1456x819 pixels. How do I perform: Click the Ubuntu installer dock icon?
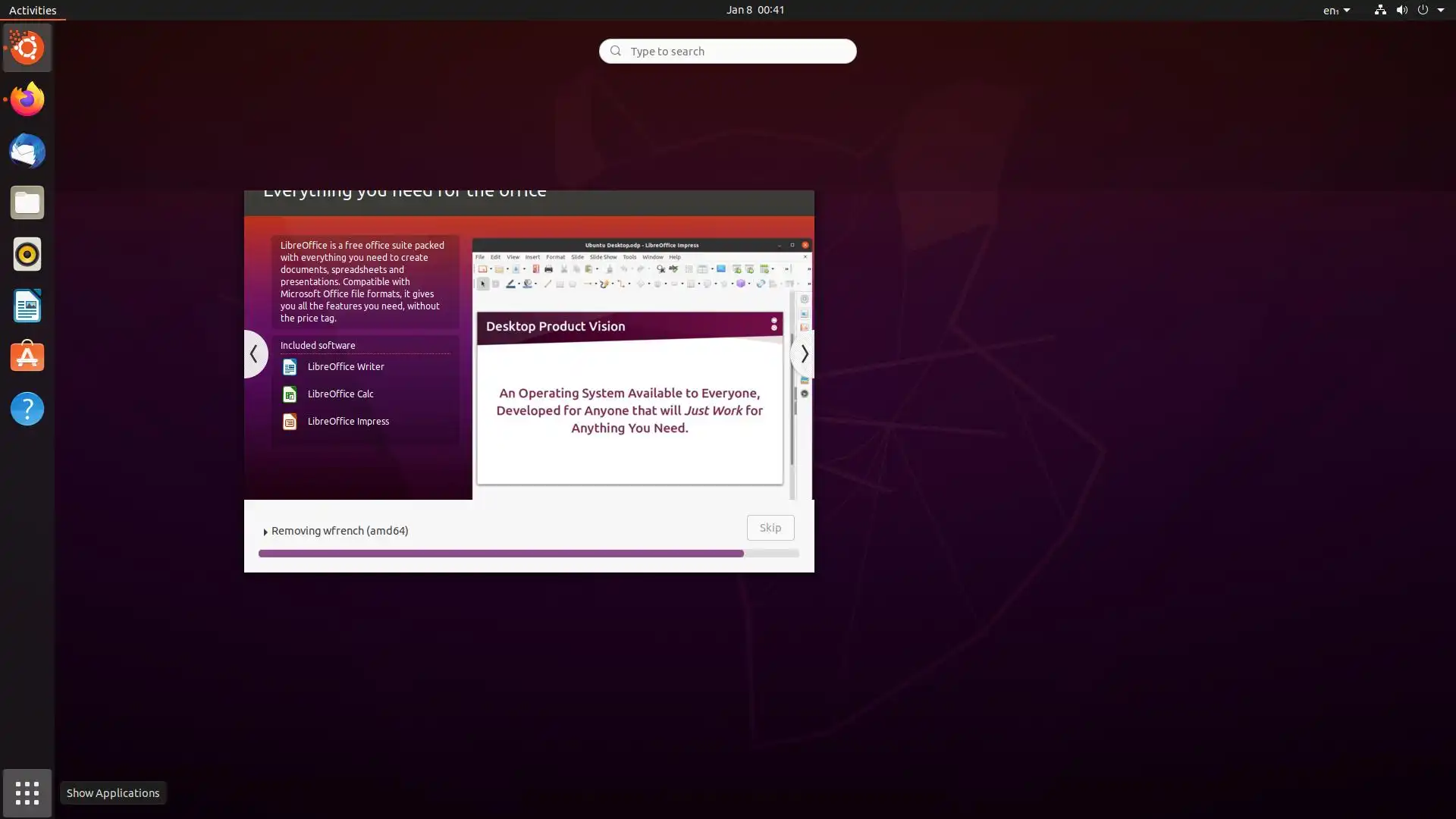point(27,48)
